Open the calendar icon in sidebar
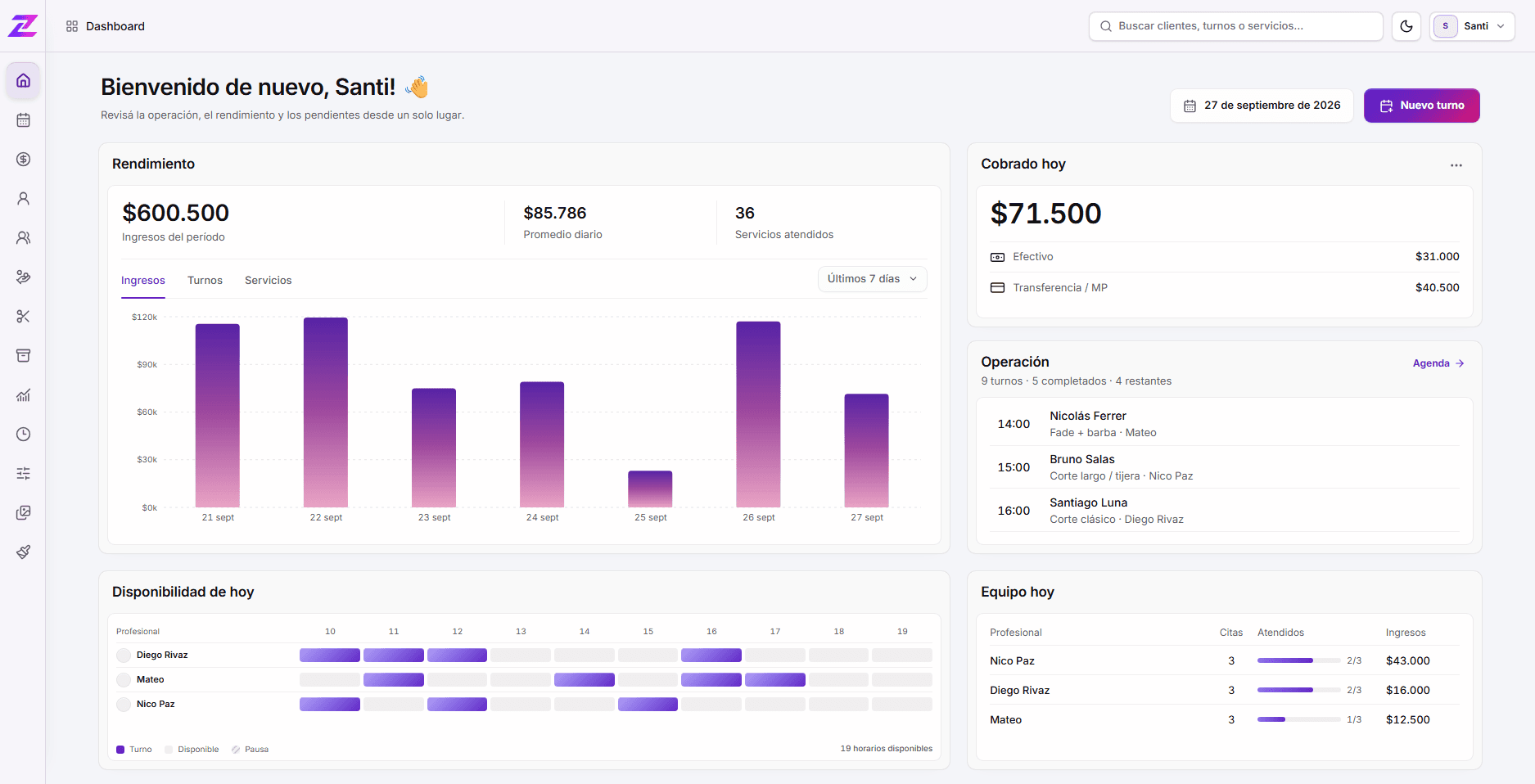Viewport: 1535px width, 784px height. pyautogui.click(x=23, y=120)
